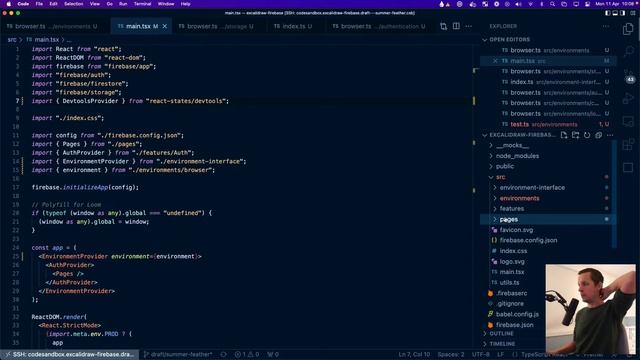Click the draft/summer-feather branch indicator
The width and height of the screenshot is (640, 360).
[x=178, y=354]
